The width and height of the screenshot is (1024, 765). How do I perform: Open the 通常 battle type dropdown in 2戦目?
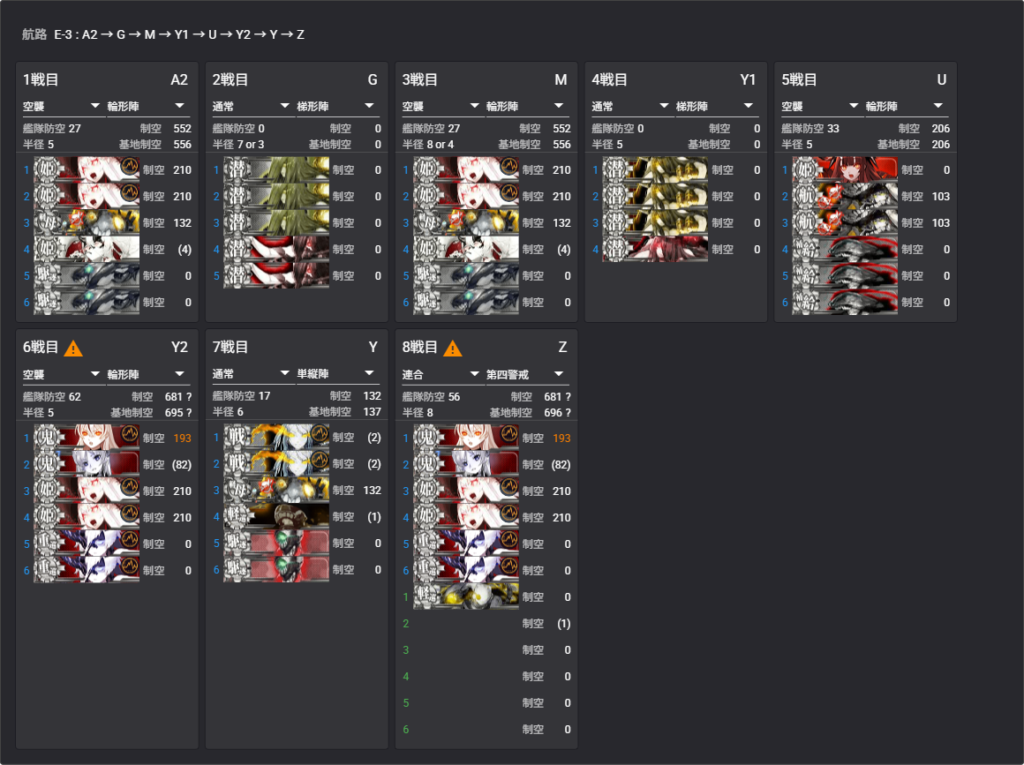coord(251,106)
